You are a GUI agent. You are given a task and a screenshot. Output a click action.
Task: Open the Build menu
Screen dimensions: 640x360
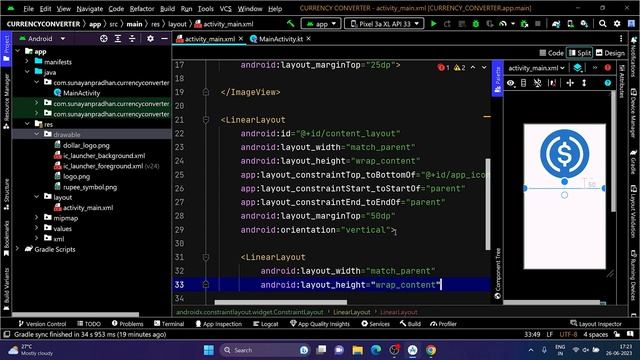167,9
